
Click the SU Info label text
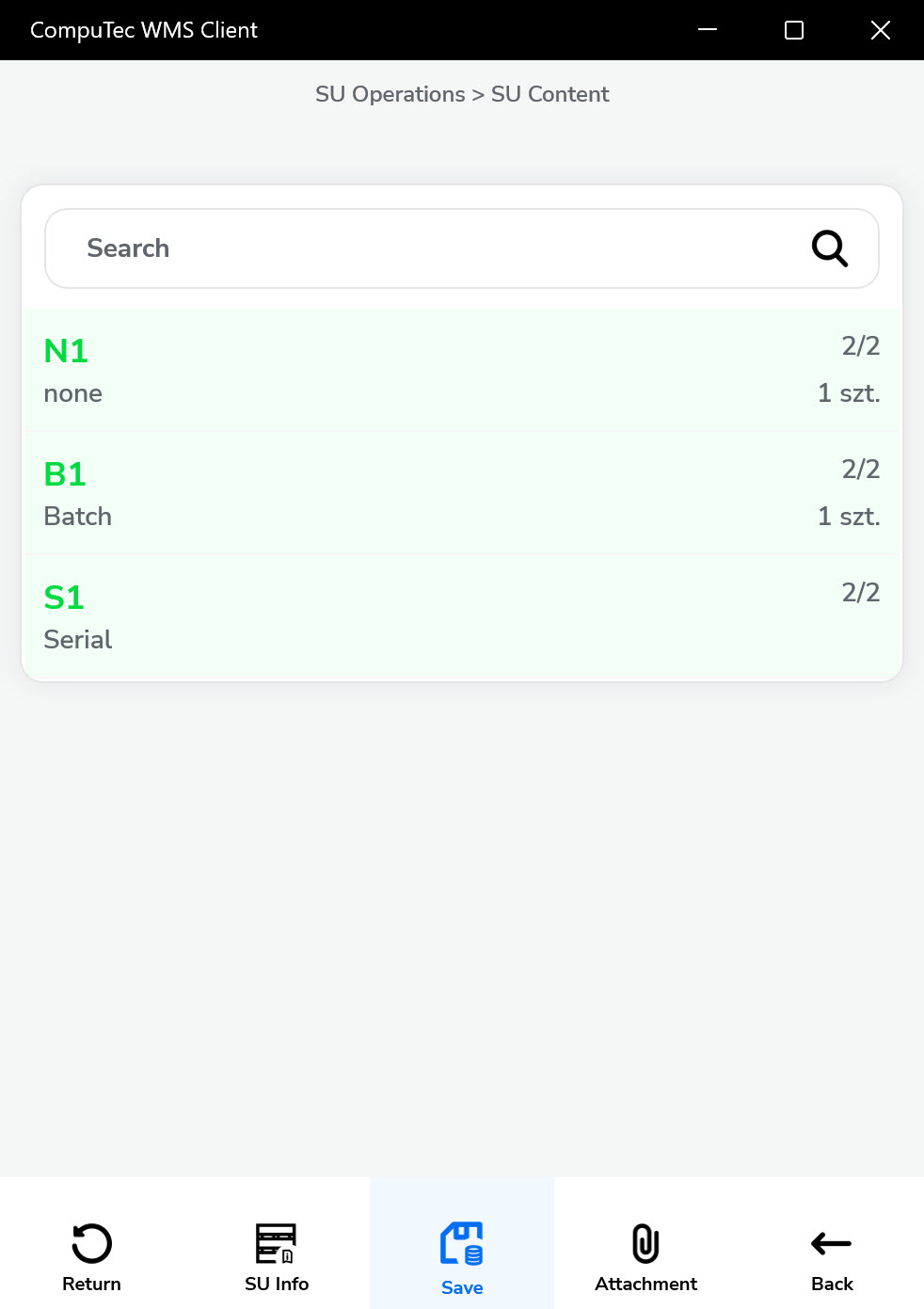277,1284
